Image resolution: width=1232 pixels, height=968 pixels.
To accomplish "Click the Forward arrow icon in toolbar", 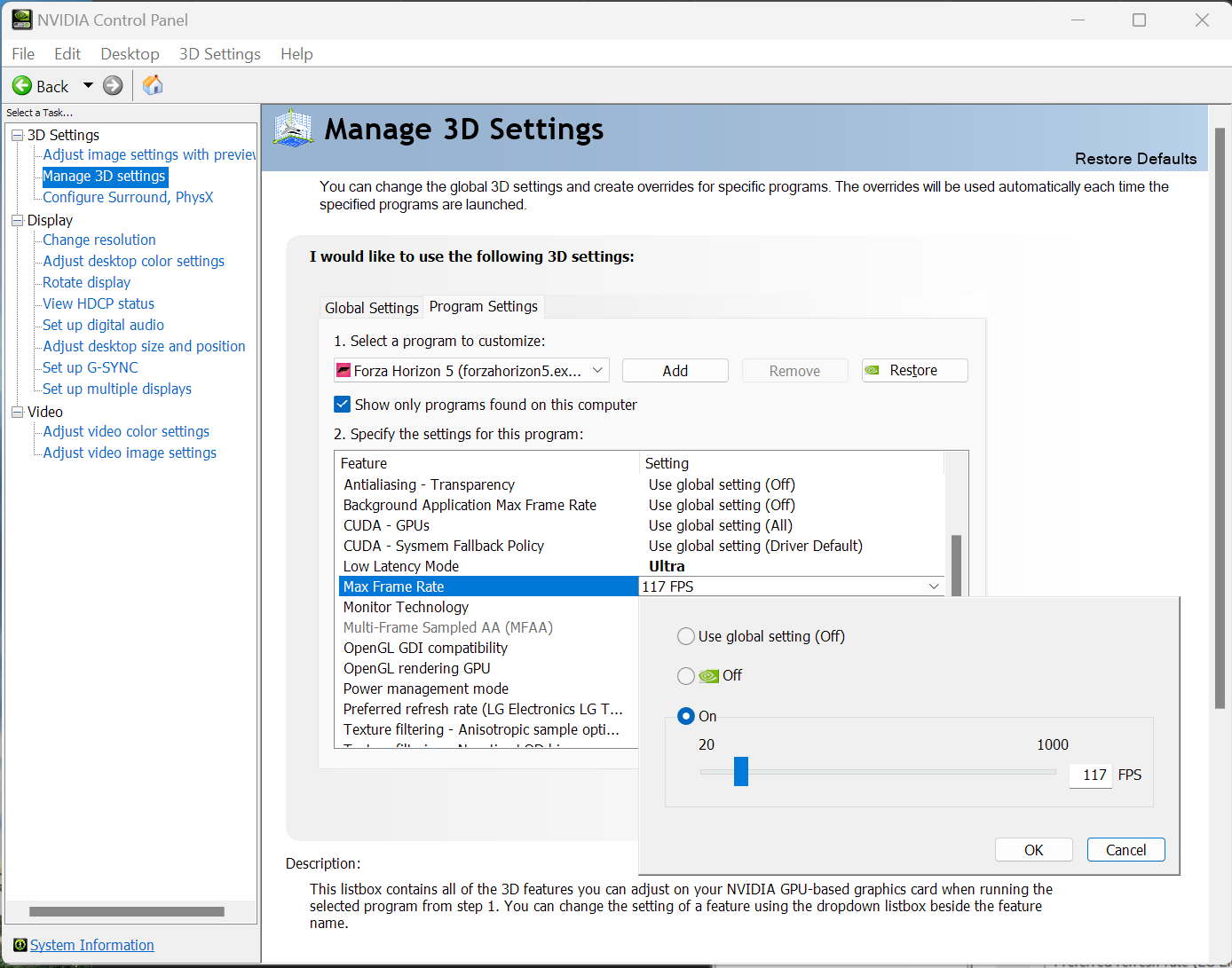I will (x=113, y=86).
